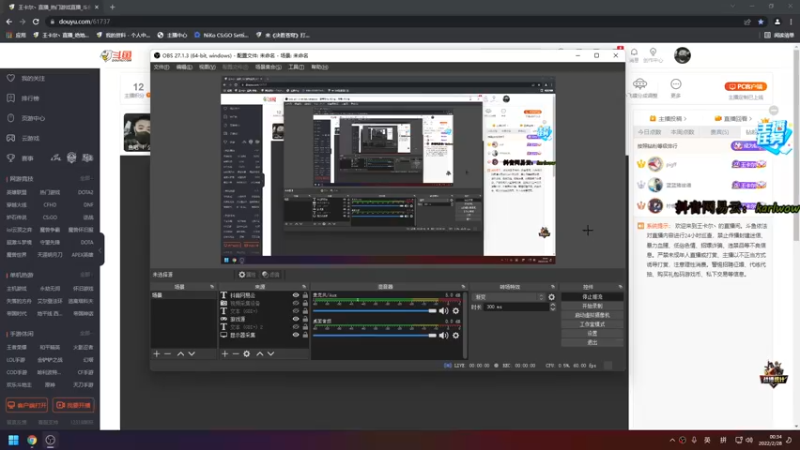Collapse the Douyu left sidebar arrow
The height and width of the screenshot is (450, 800).
click(x=101, y=249)
